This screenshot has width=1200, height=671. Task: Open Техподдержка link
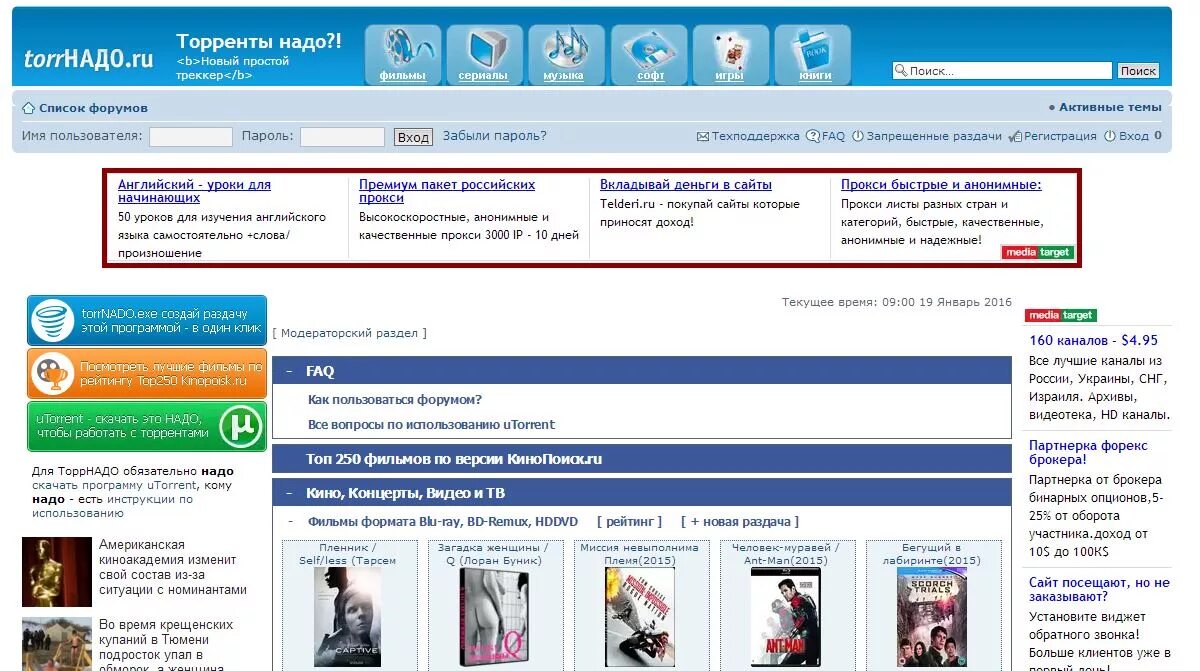(x=755, y=136)
